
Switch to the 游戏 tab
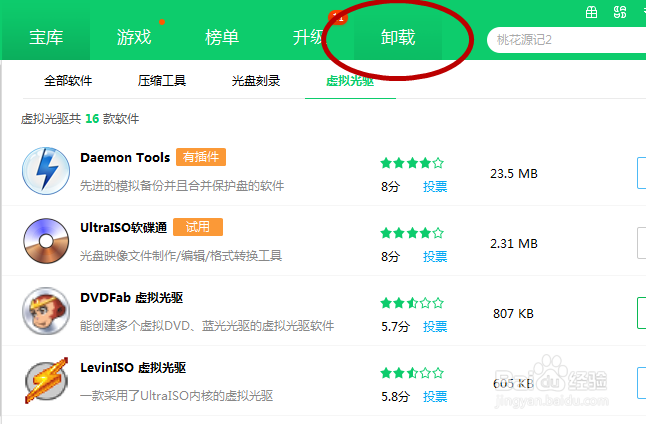(134, 37)
